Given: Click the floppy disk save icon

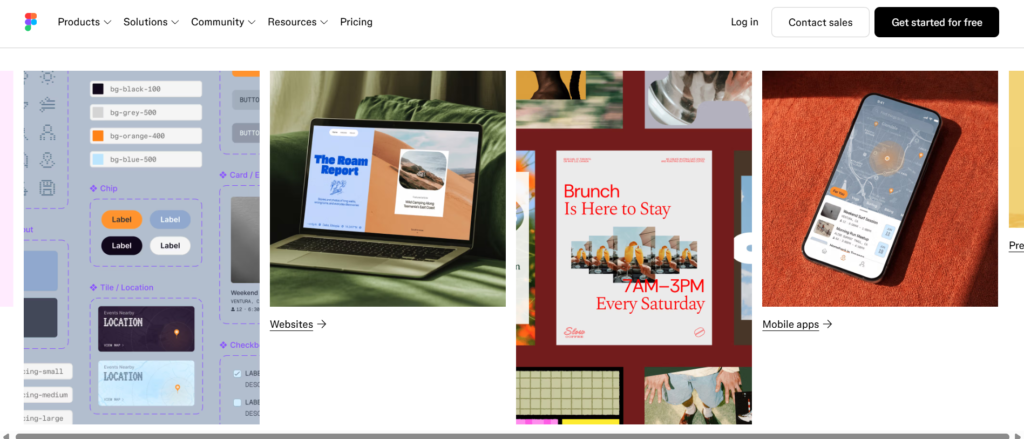Looking at the screenshot, I should (47, 188).
